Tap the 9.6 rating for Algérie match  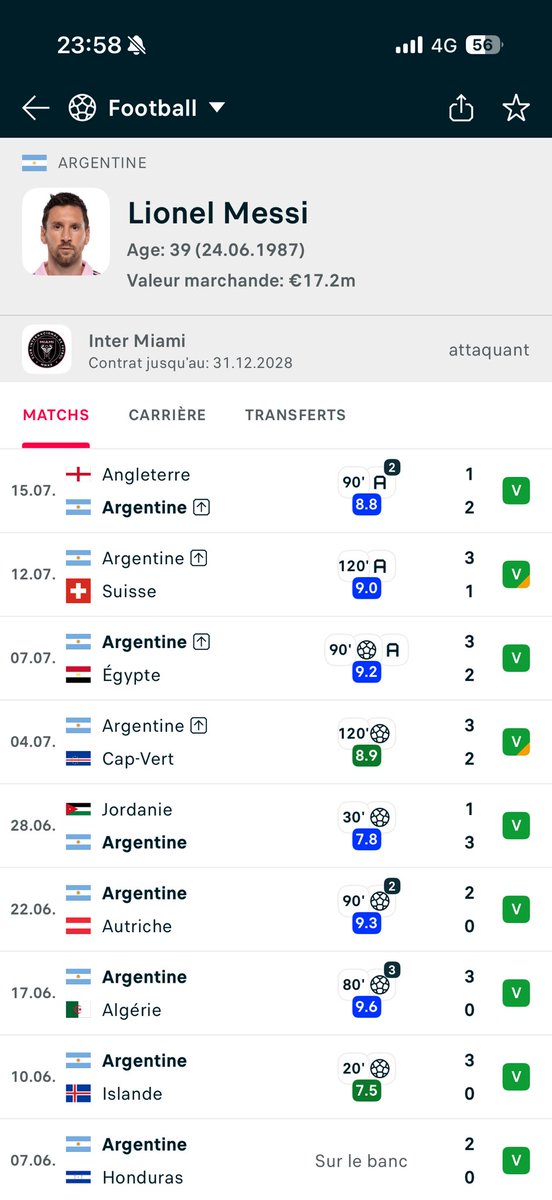pos(366,1007)
